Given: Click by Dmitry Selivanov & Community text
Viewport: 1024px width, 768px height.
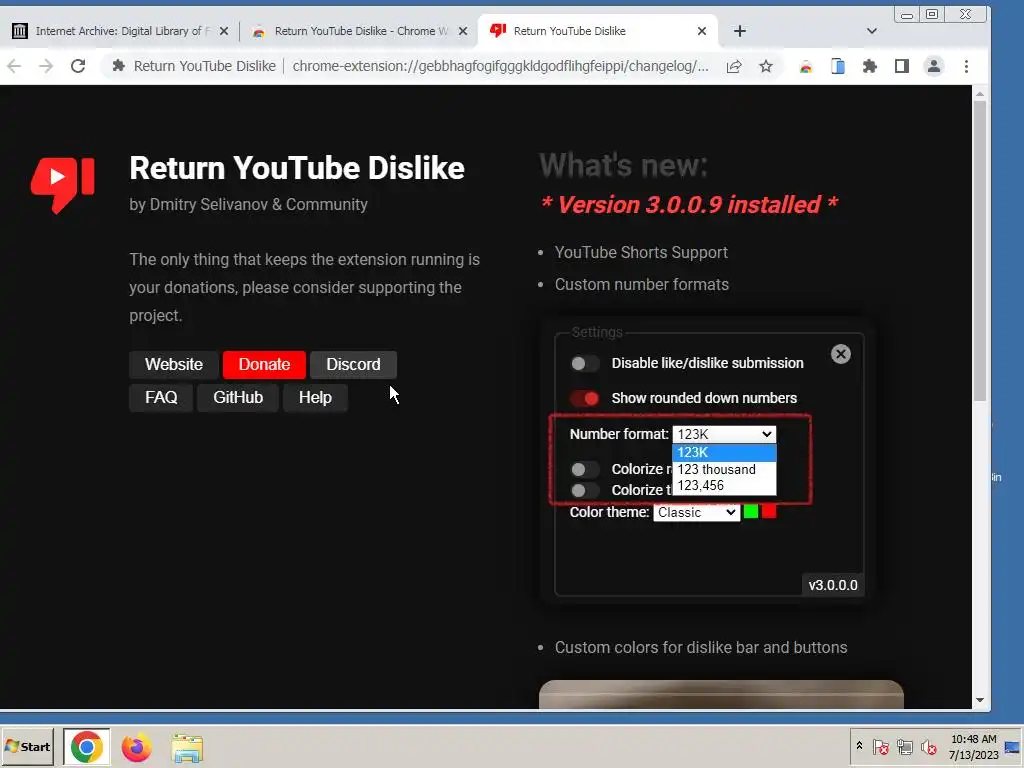Looking at the screenshot, I should tap(248, 204).
